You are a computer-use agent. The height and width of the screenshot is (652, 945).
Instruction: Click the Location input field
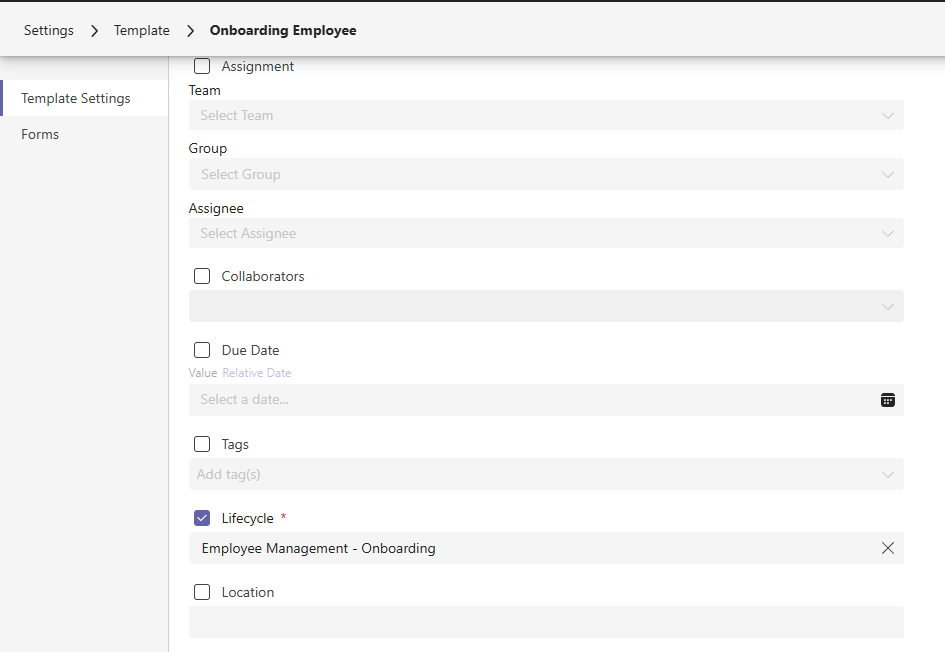pos(545,622)
